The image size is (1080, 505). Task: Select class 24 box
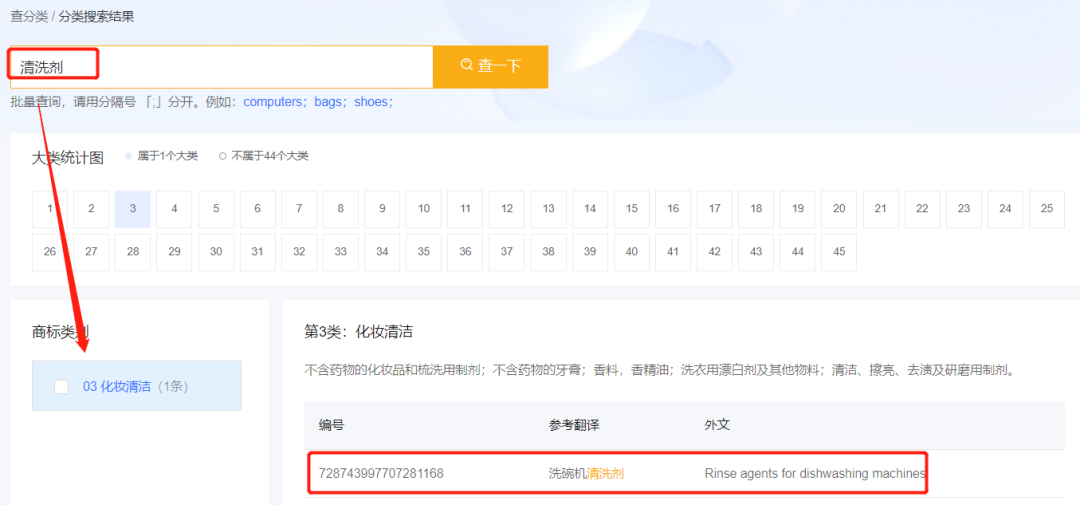pyautogui.click(x=1006, y=209)
